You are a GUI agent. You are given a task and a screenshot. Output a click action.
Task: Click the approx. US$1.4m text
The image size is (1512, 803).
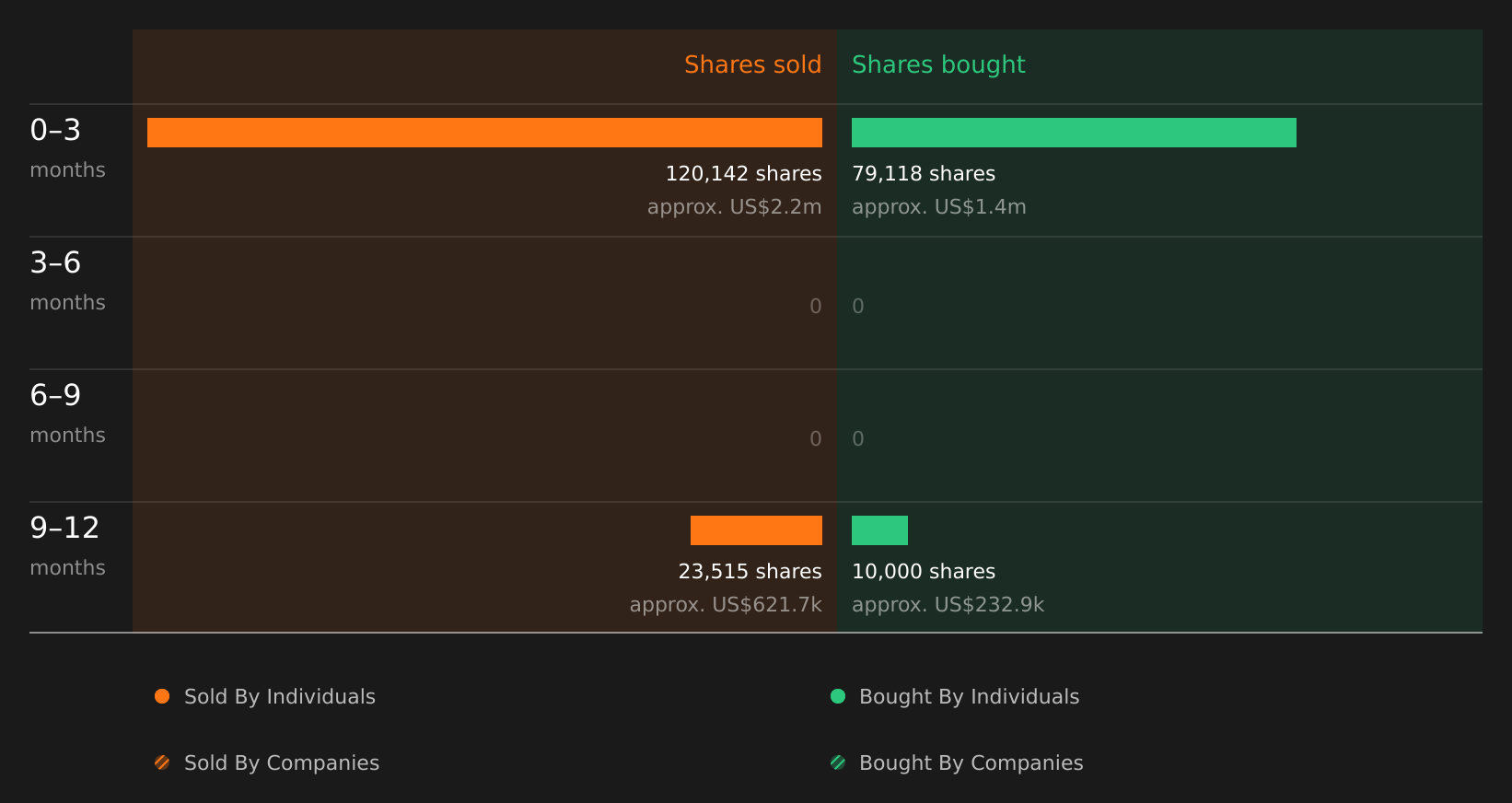(939, 207)
